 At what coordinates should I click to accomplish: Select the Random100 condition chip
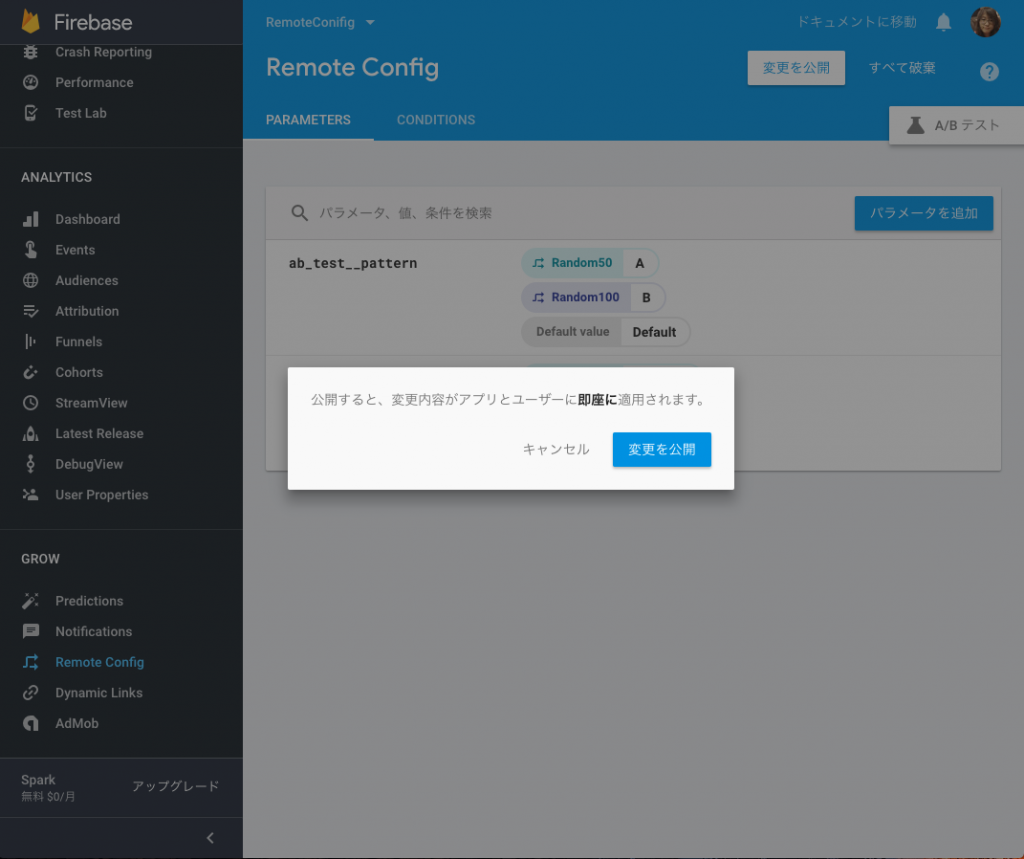coord(593,298)
